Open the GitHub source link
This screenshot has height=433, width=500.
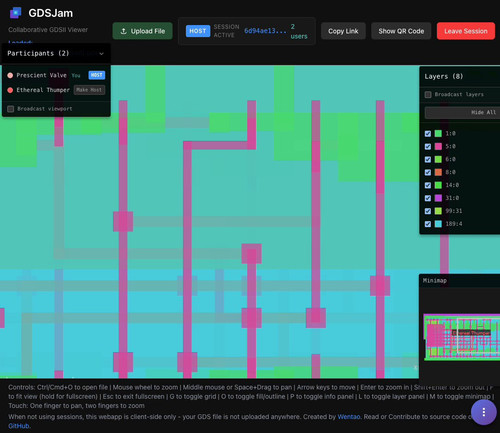19,426
